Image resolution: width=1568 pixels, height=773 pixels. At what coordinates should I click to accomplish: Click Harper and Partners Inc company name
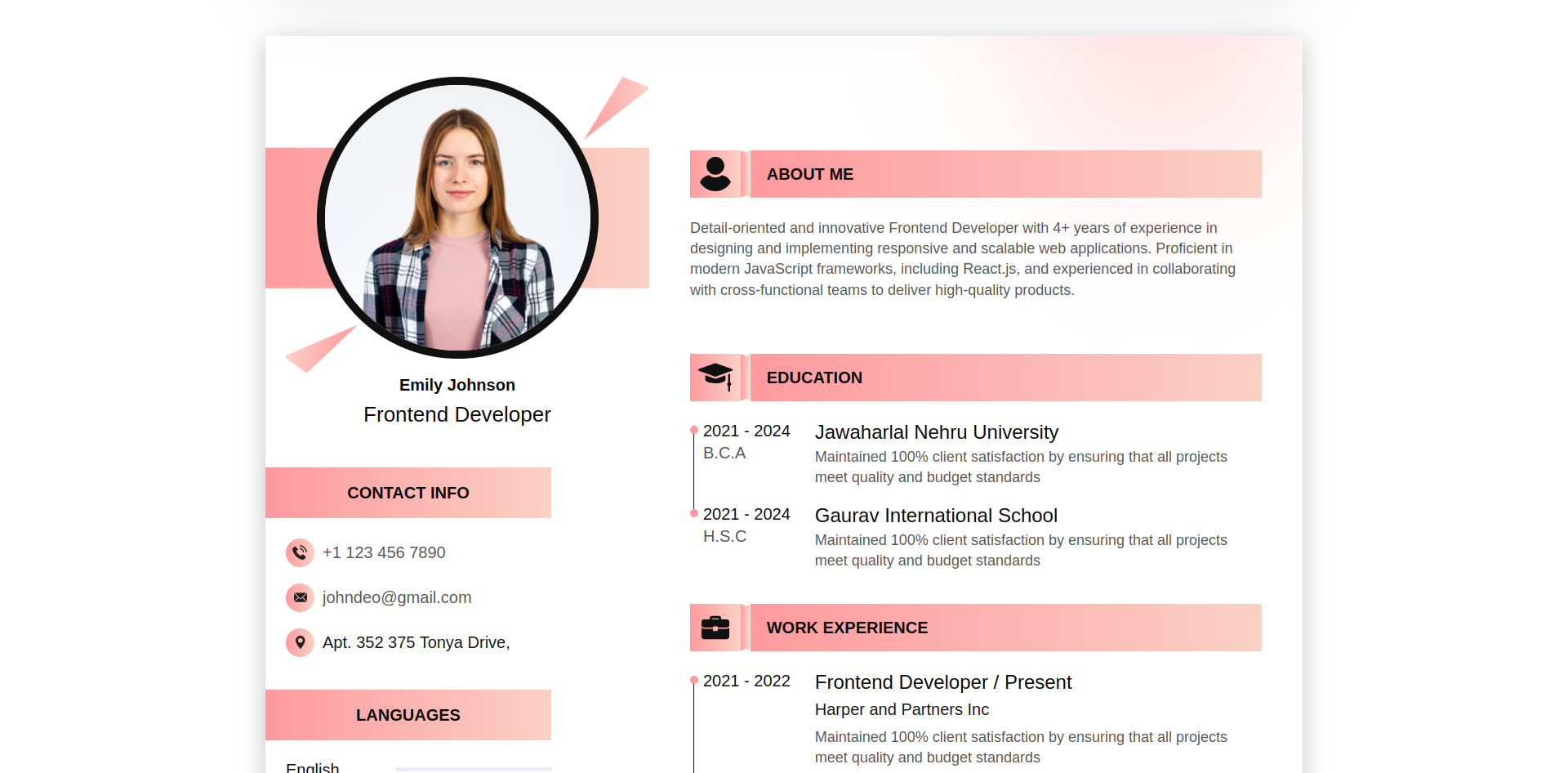pyautogui.click(x=902, y=709)
